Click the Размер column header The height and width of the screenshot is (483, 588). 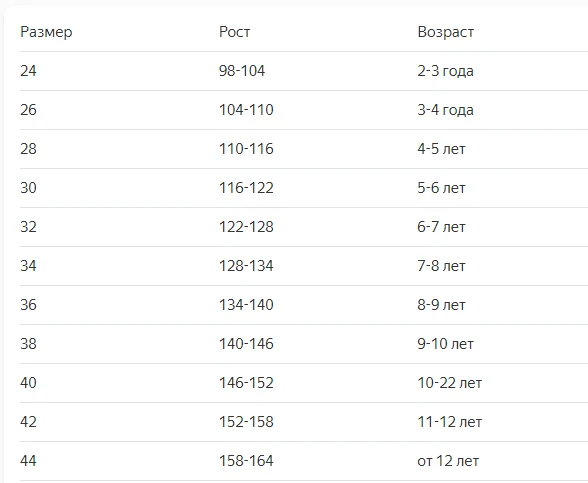pyautogui.click(x=46, y=32)
